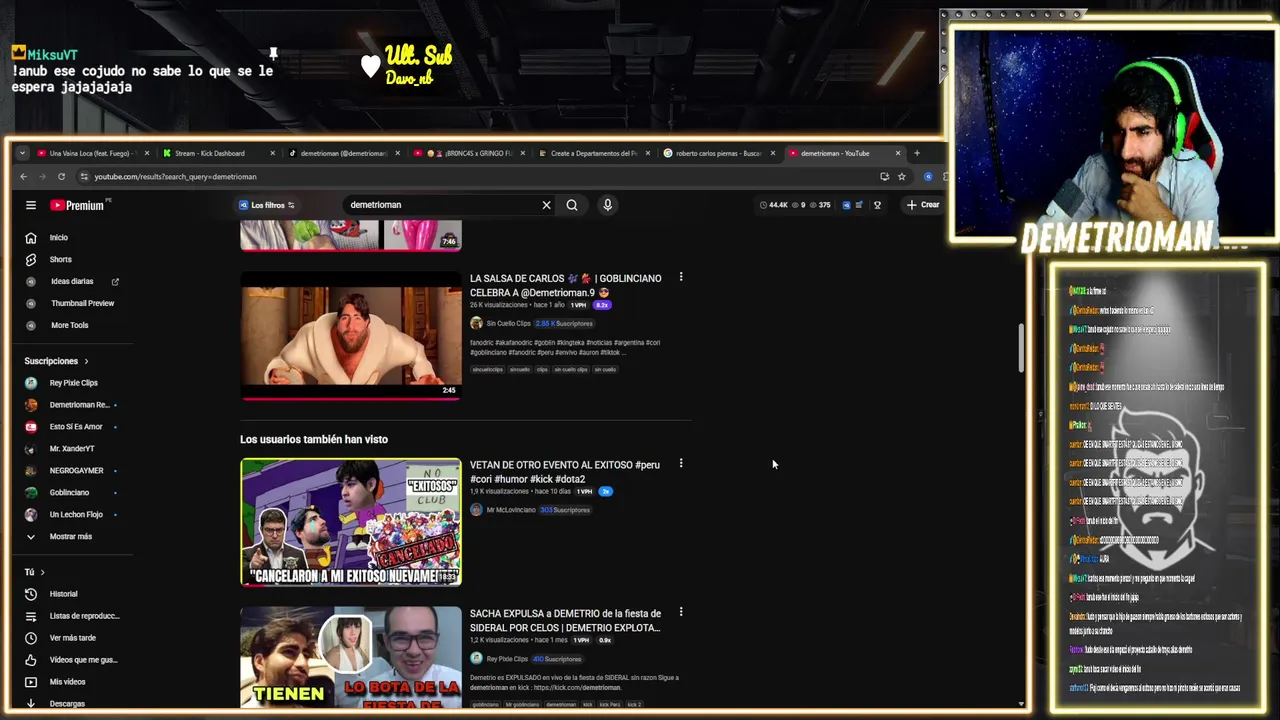Click the magnifier search button
The width and height of the screenshot is (1280, 720).
(x=572, y=205)
